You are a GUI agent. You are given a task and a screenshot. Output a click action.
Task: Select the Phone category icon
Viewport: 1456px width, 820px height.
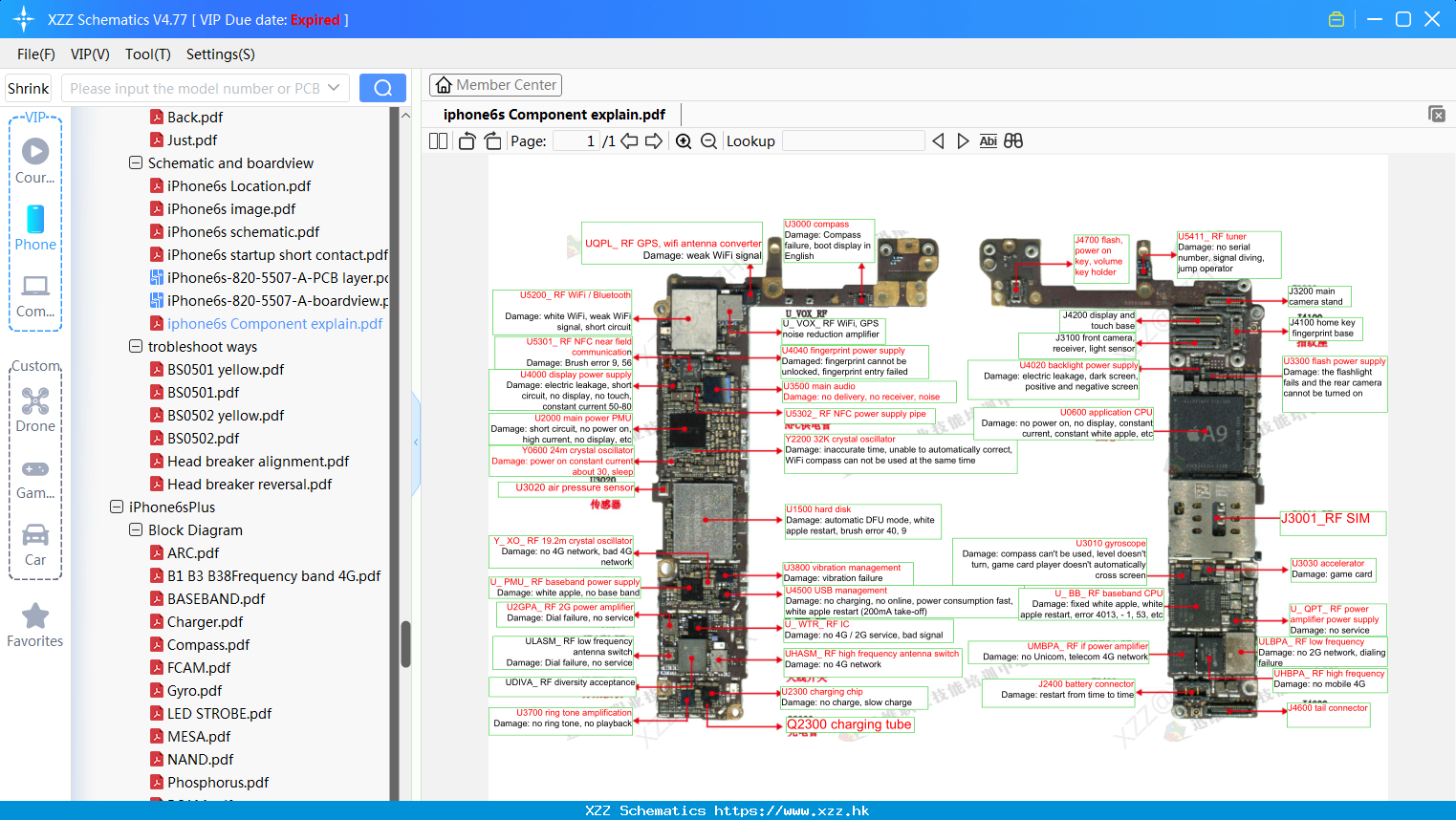pos(35,219)
